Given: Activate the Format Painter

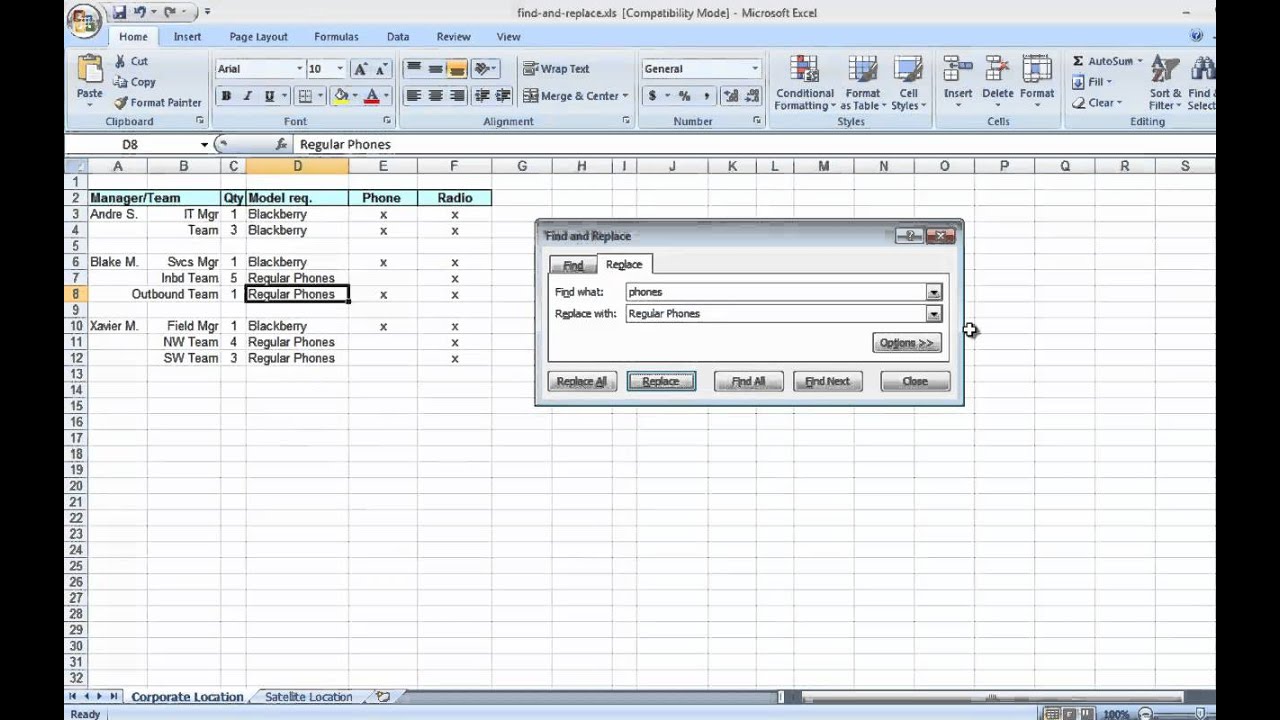Looking at the screenshot, I should coord(157,102).
